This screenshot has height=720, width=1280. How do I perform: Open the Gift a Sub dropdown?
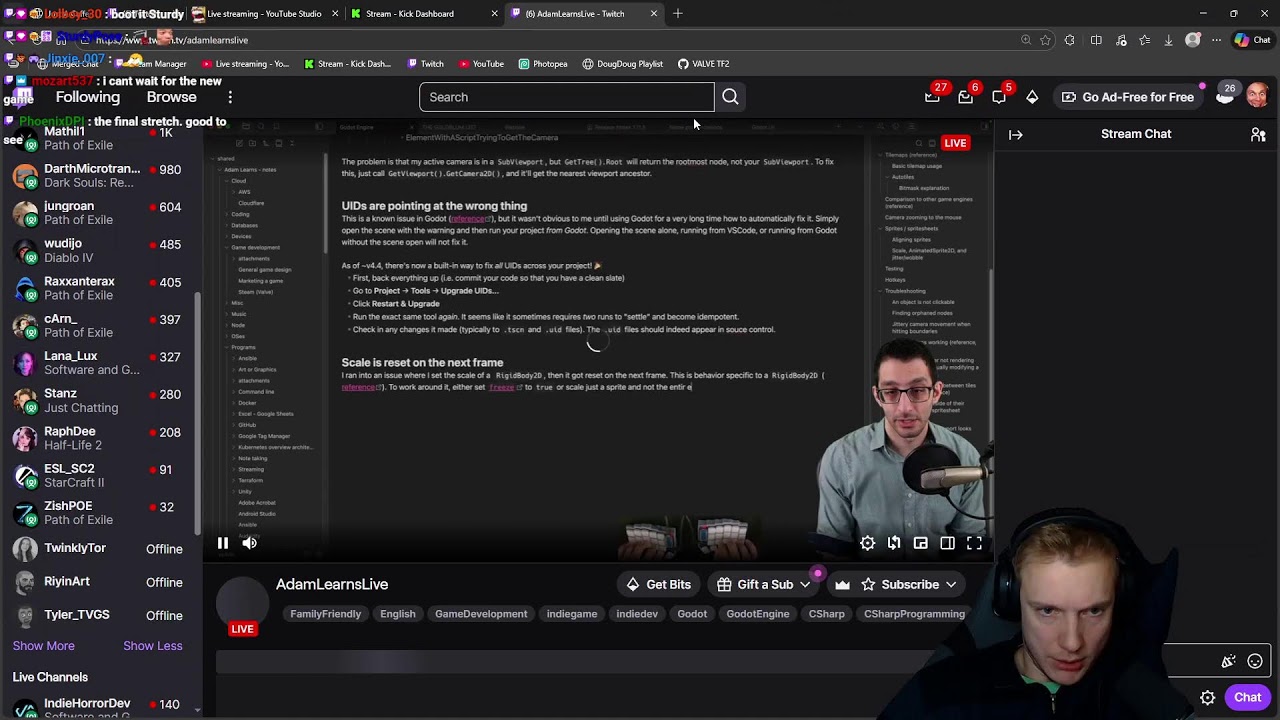point(765,584)
